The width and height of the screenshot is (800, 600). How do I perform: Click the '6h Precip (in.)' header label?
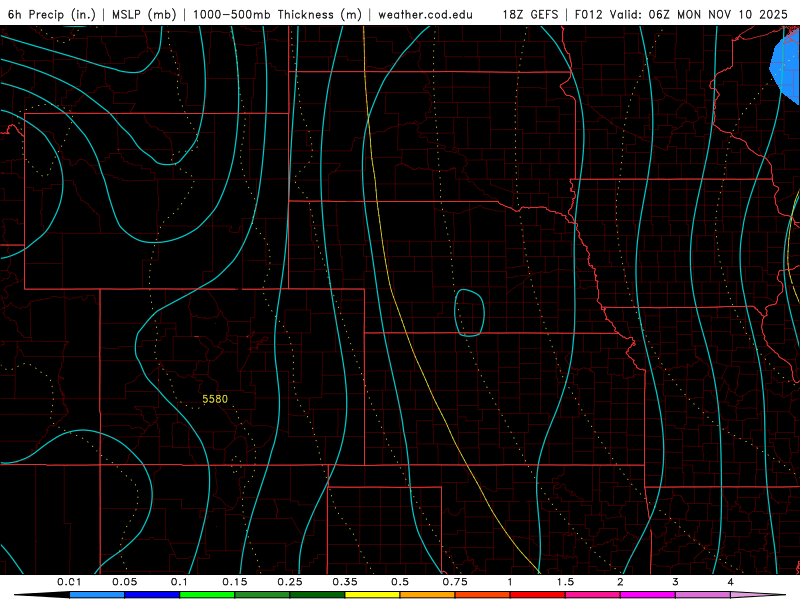[x=52, y=14]
